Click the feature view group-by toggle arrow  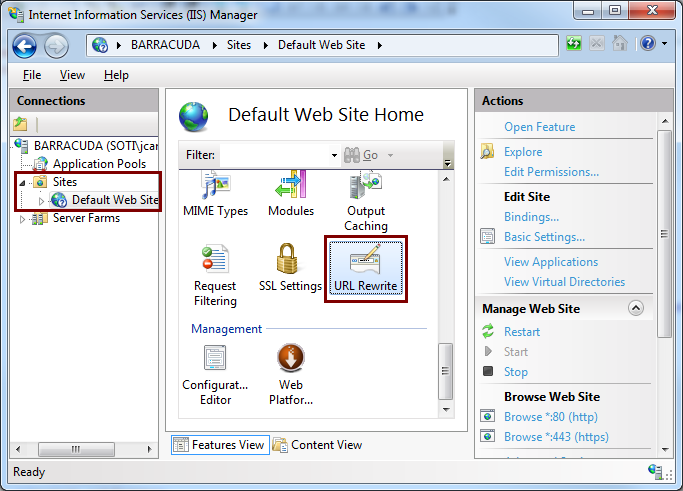click(447, 163)
